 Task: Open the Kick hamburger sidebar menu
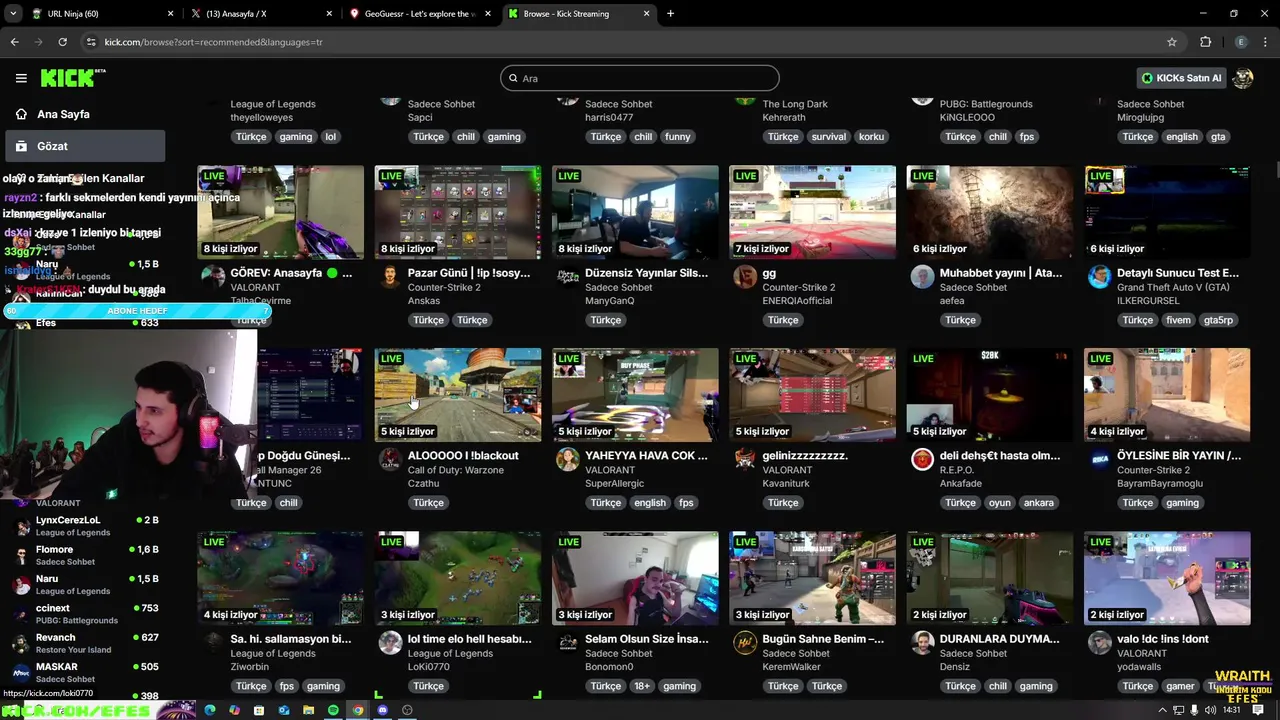pyautogui.click(x=21, y=78)
